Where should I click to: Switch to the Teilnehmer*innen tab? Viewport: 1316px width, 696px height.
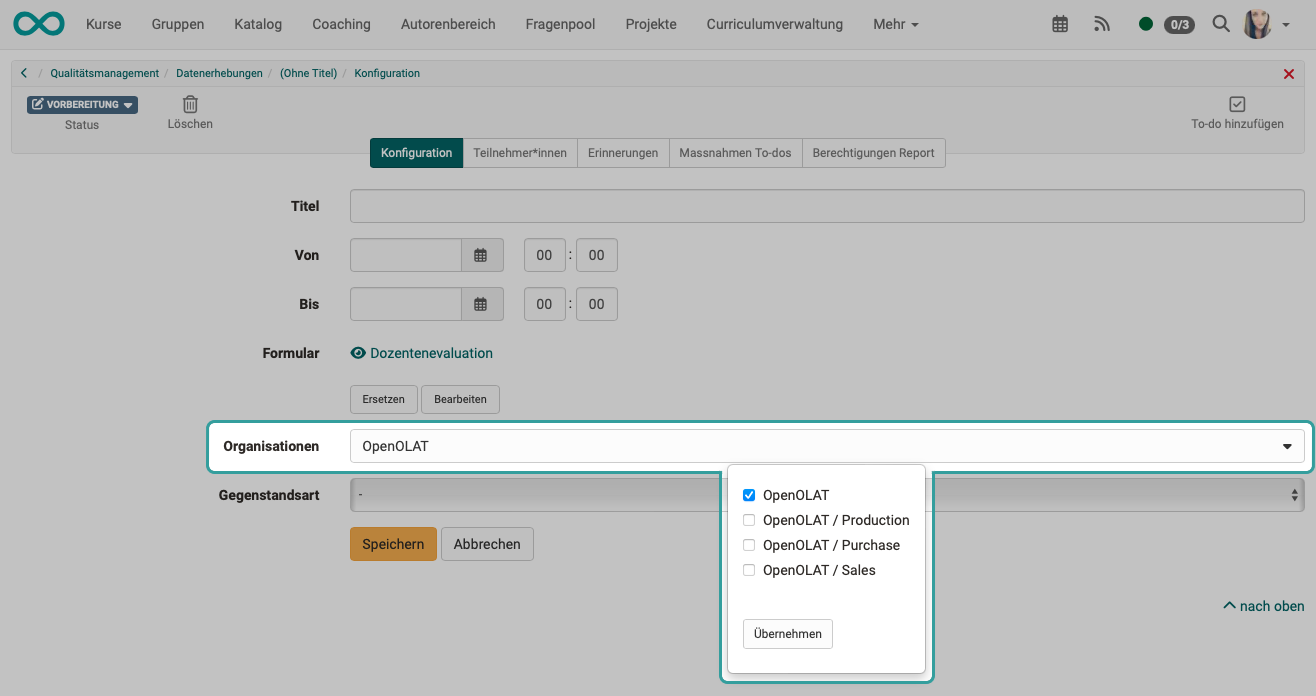point(520,152)
